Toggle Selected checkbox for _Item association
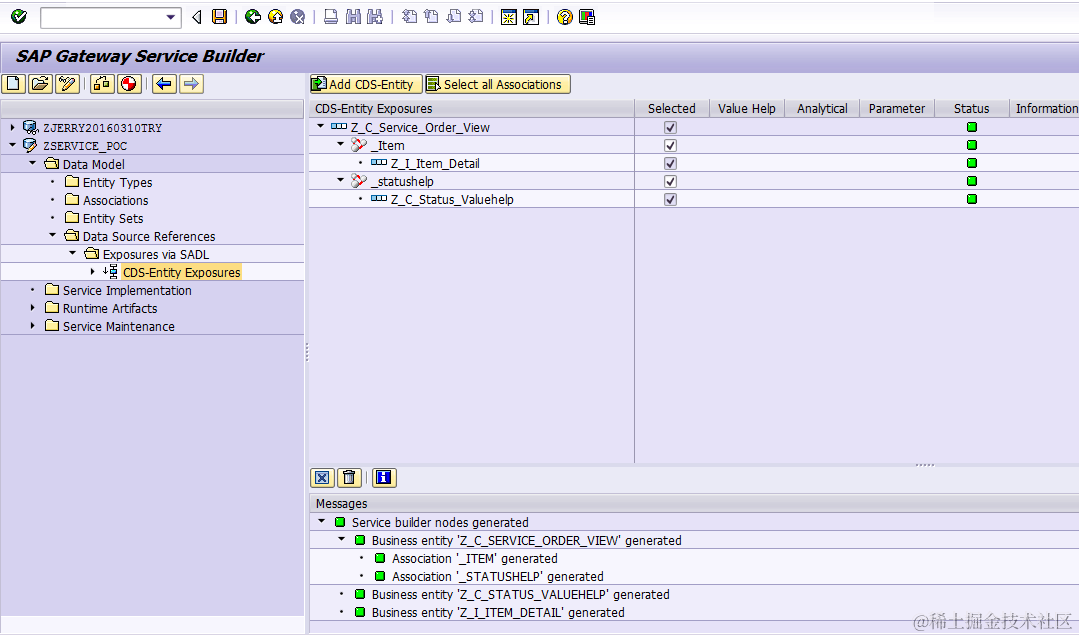 tap(670, 145)
